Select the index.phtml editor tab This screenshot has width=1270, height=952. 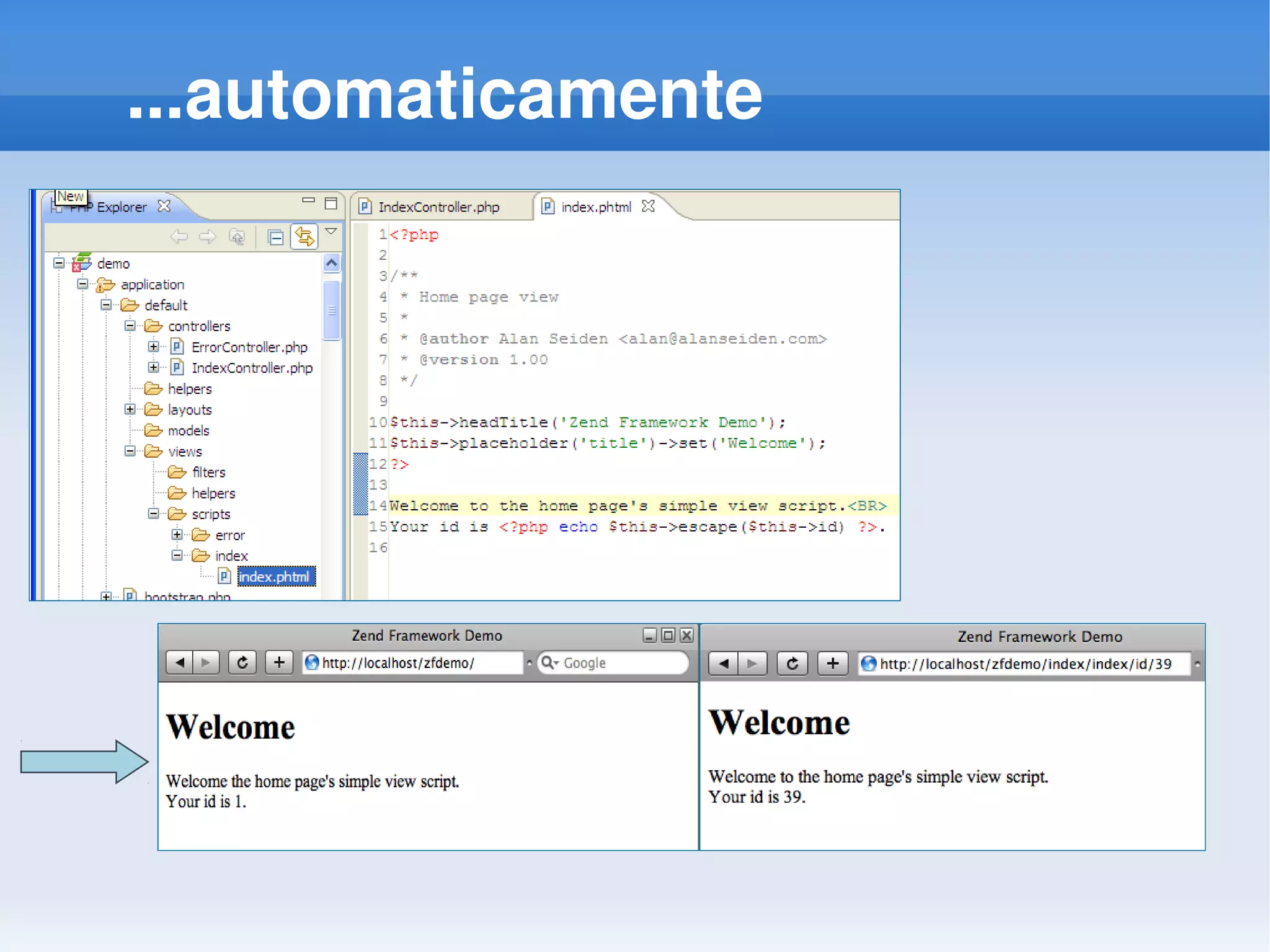(x=596, y=207)
